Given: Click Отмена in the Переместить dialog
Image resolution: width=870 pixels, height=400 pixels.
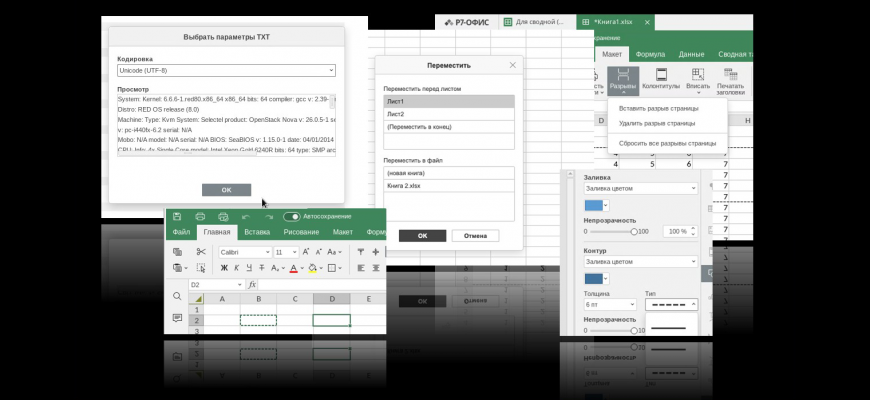Looking at the screenshot, I should pos(476,236).
